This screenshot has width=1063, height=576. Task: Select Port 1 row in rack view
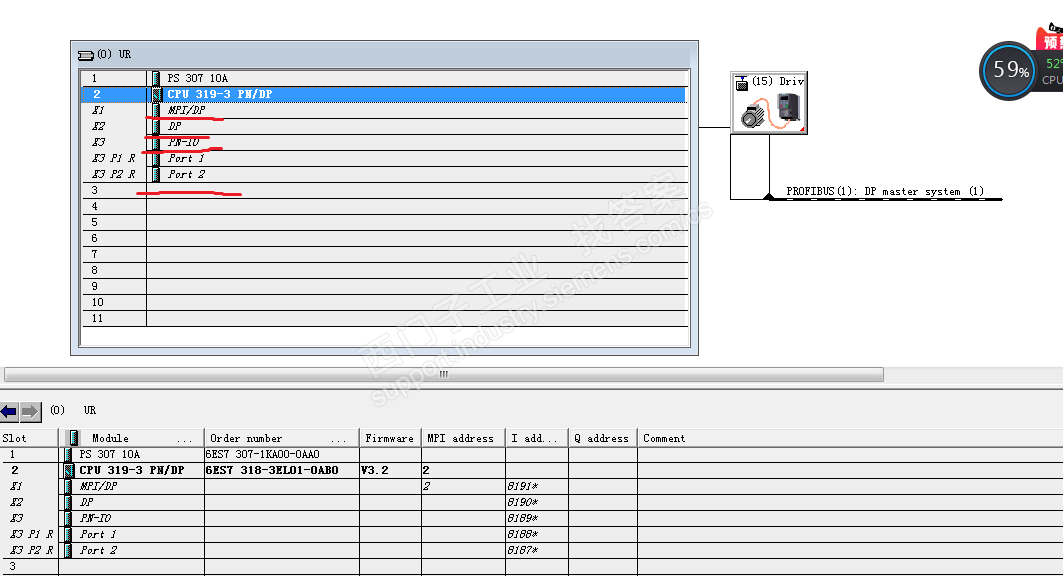(384, 159)
